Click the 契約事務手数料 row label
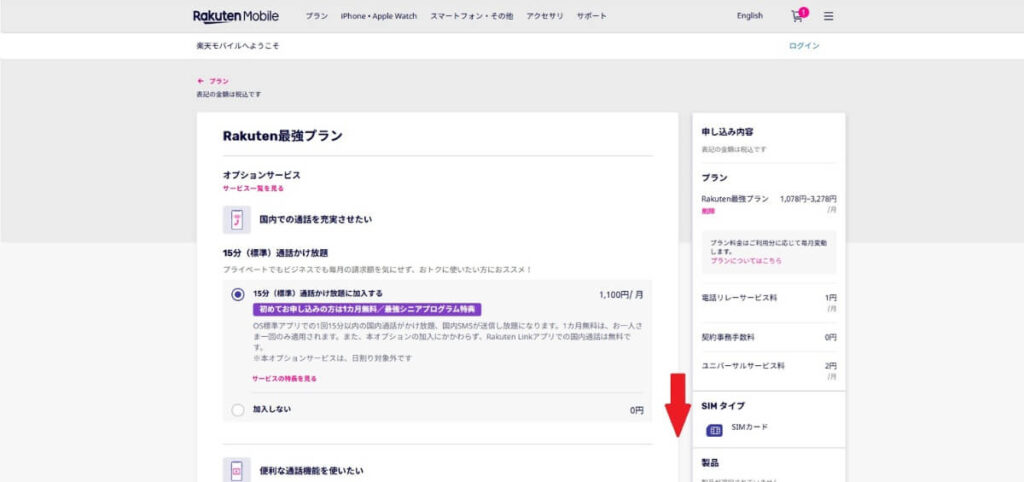Screen dimensions: 1024x482 click(728, 338)
